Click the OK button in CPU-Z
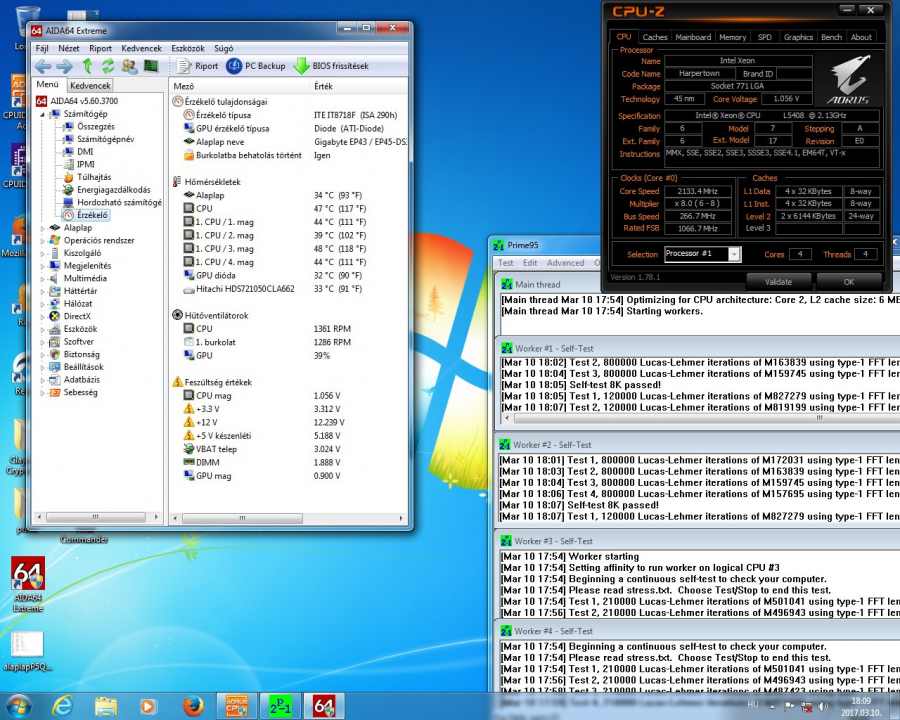 [849, 282]
